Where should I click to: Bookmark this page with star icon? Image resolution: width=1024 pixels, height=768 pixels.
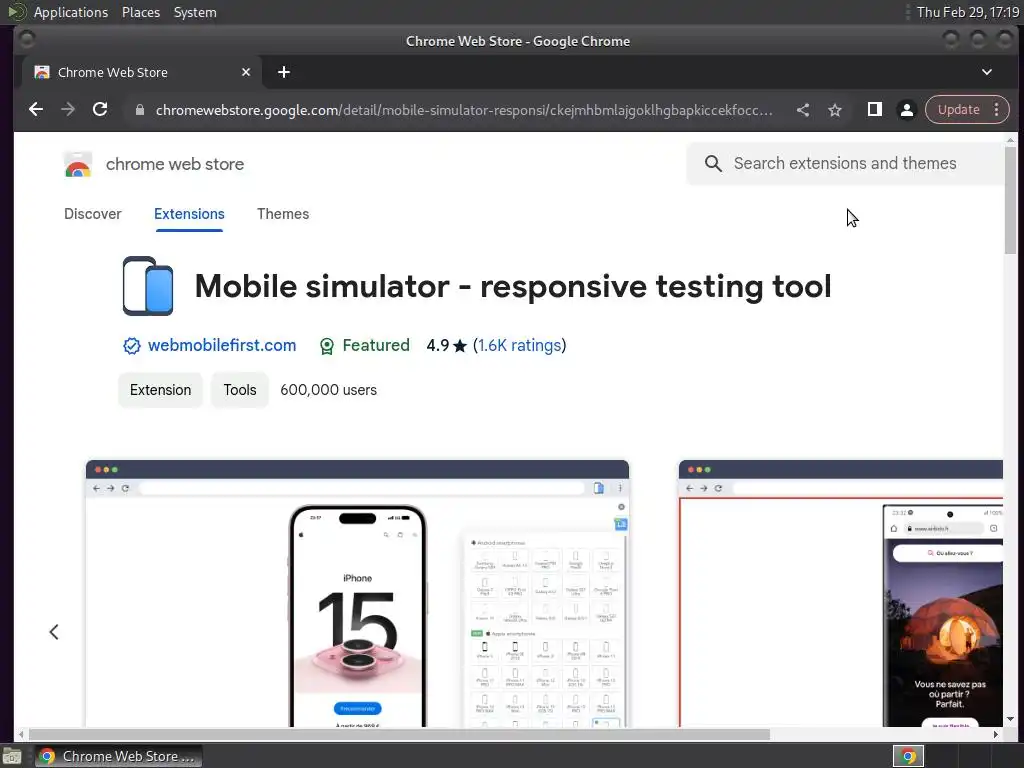[835, 110]
